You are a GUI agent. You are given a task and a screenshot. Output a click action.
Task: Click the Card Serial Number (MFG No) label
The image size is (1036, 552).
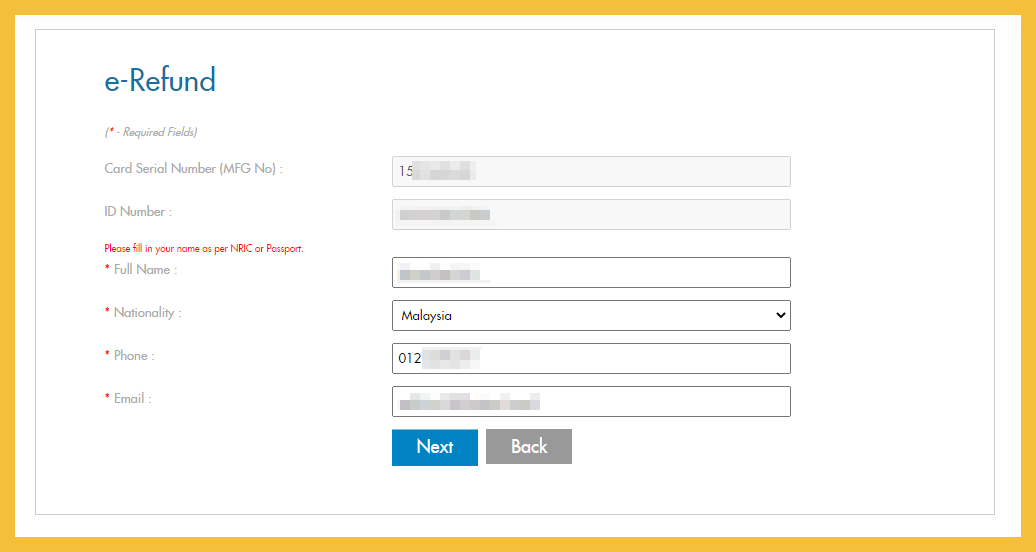[x=193, y=169]
